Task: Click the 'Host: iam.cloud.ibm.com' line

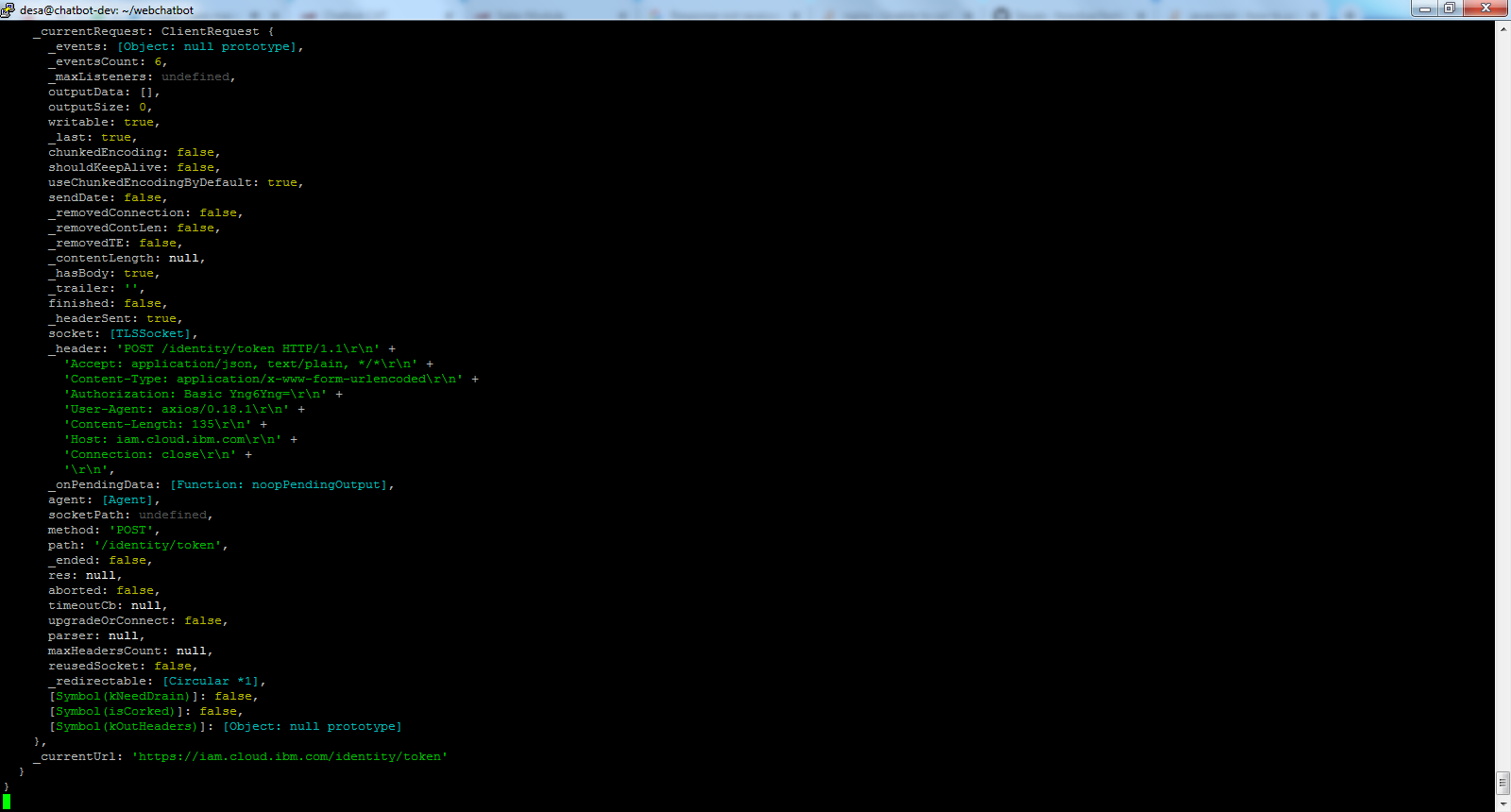Action: pos(180,439)
